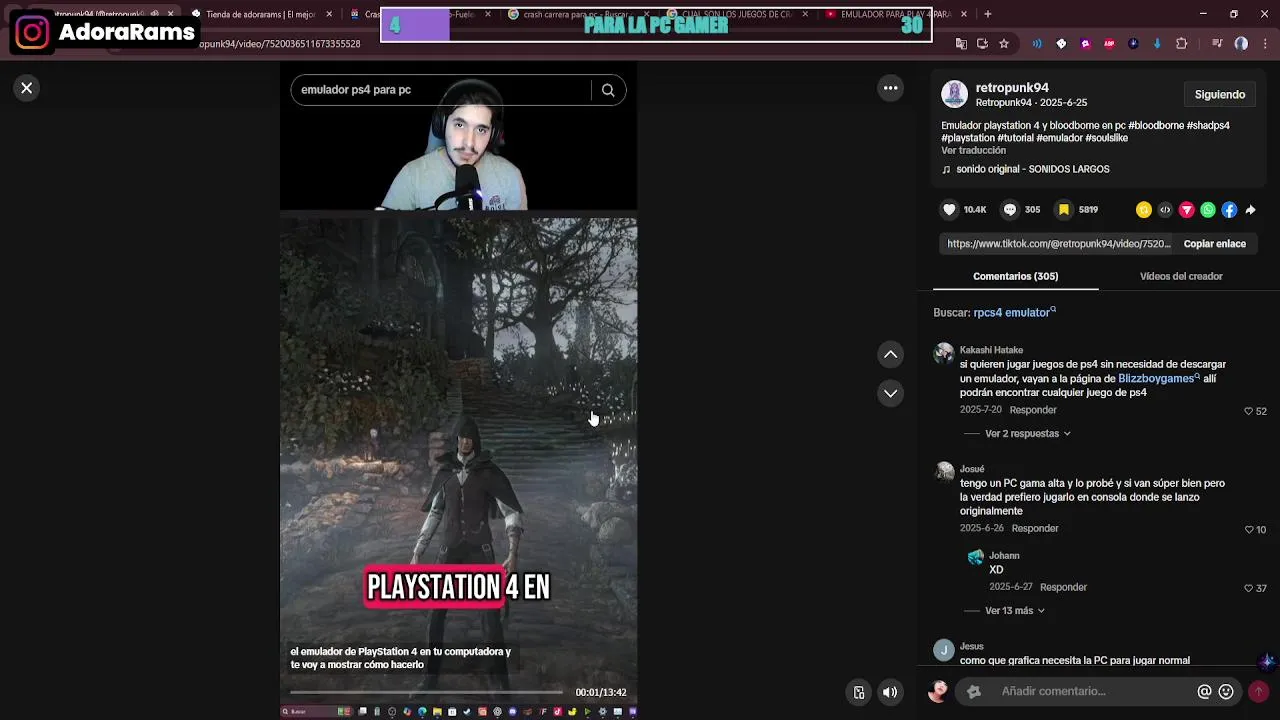The image size is (1280, 720).
Task: Close the Tienda de adorarams tab
Action: (x=329, y=14)
